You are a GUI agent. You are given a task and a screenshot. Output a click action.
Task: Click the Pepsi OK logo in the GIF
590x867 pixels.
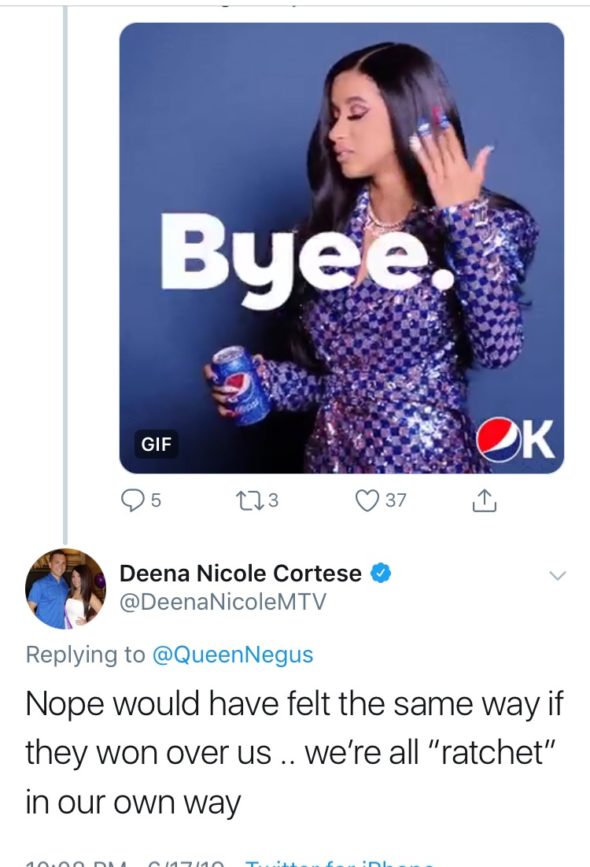coord(516,440)
